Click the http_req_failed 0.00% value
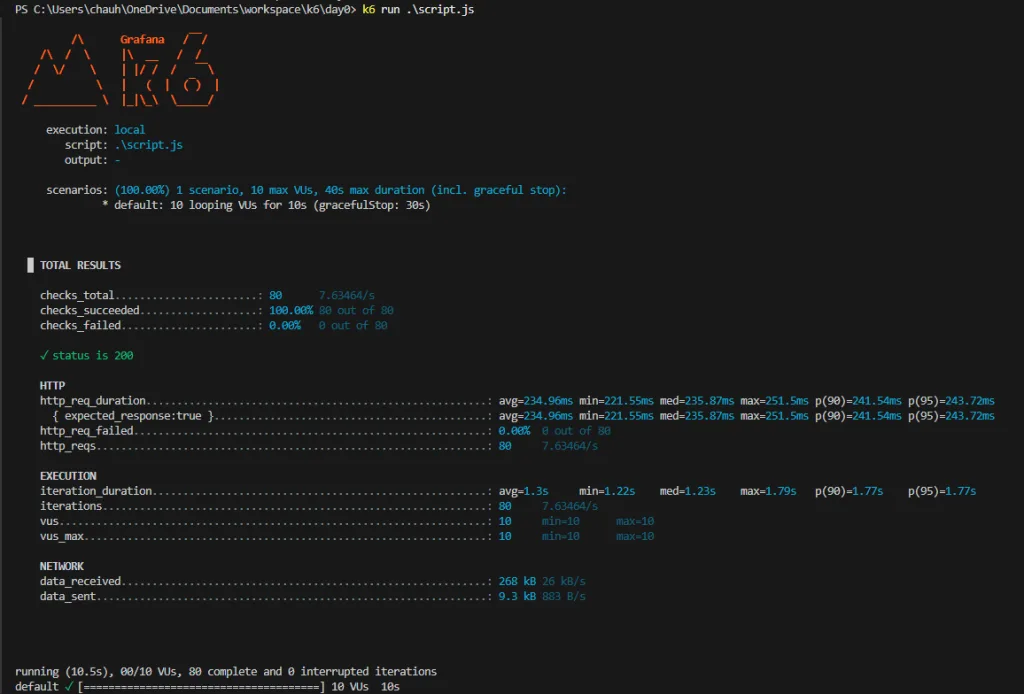Image resolution: width=1024 pixels, height=694 pixels. tap(514, 431)
